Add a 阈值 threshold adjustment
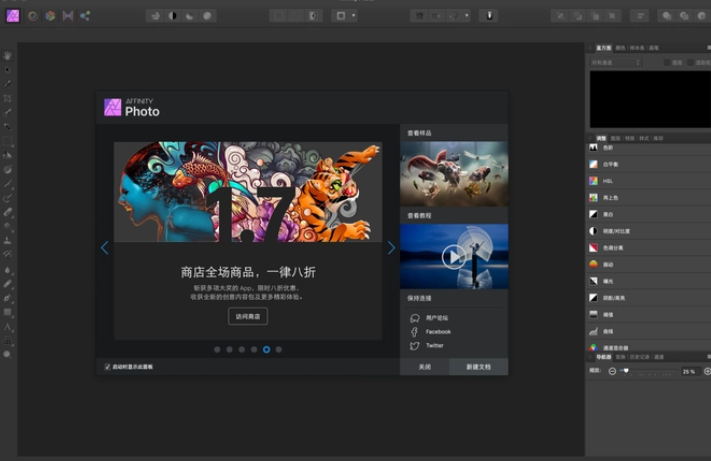The height and width of the screenshot is (461, 711). coord(648,314)
